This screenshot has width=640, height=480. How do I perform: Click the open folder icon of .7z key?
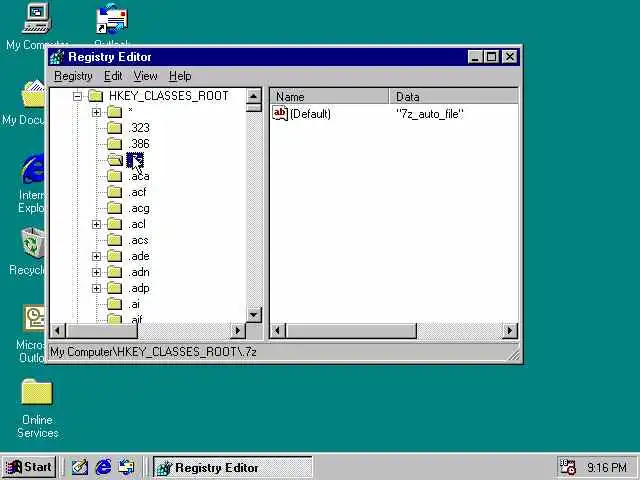click(x=115, y=160)
